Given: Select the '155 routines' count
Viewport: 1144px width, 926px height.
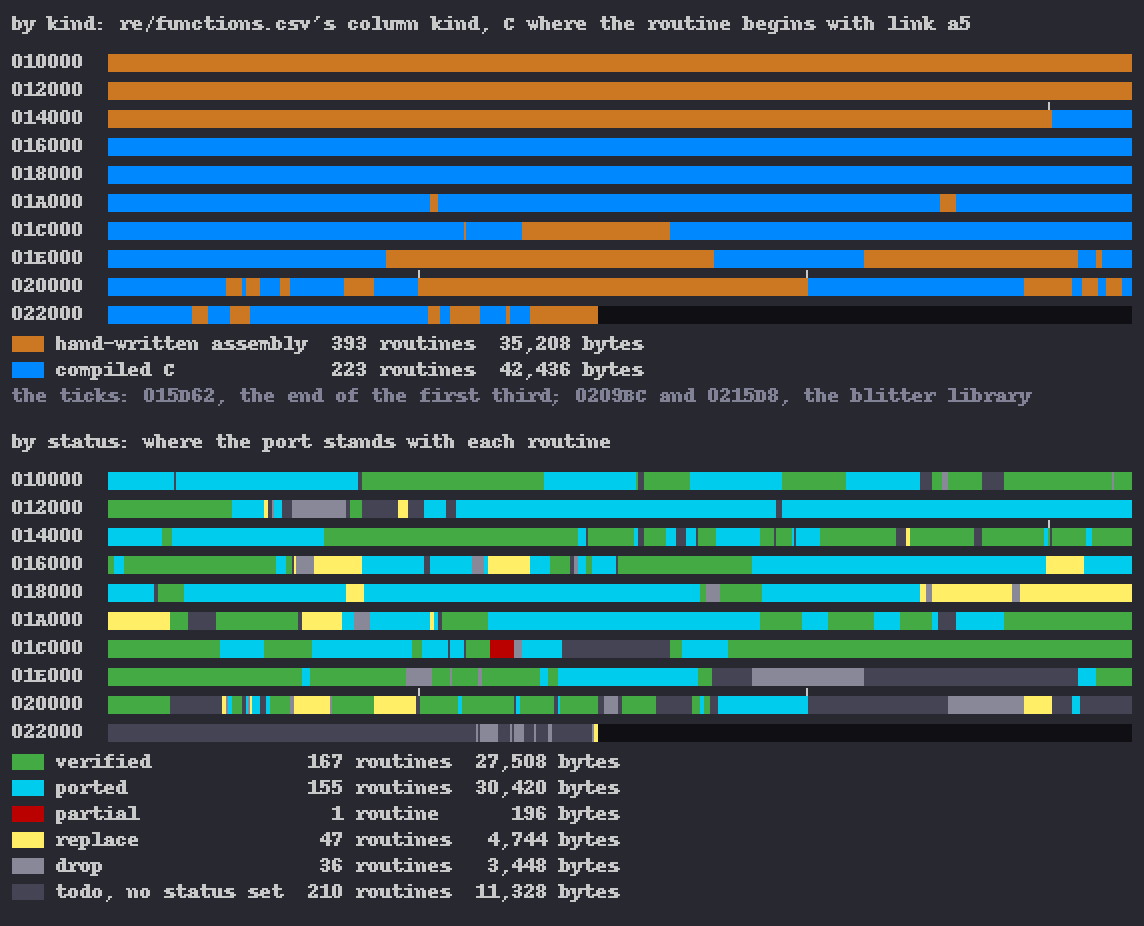Looking at the screenshot, I should click(379, 788).
